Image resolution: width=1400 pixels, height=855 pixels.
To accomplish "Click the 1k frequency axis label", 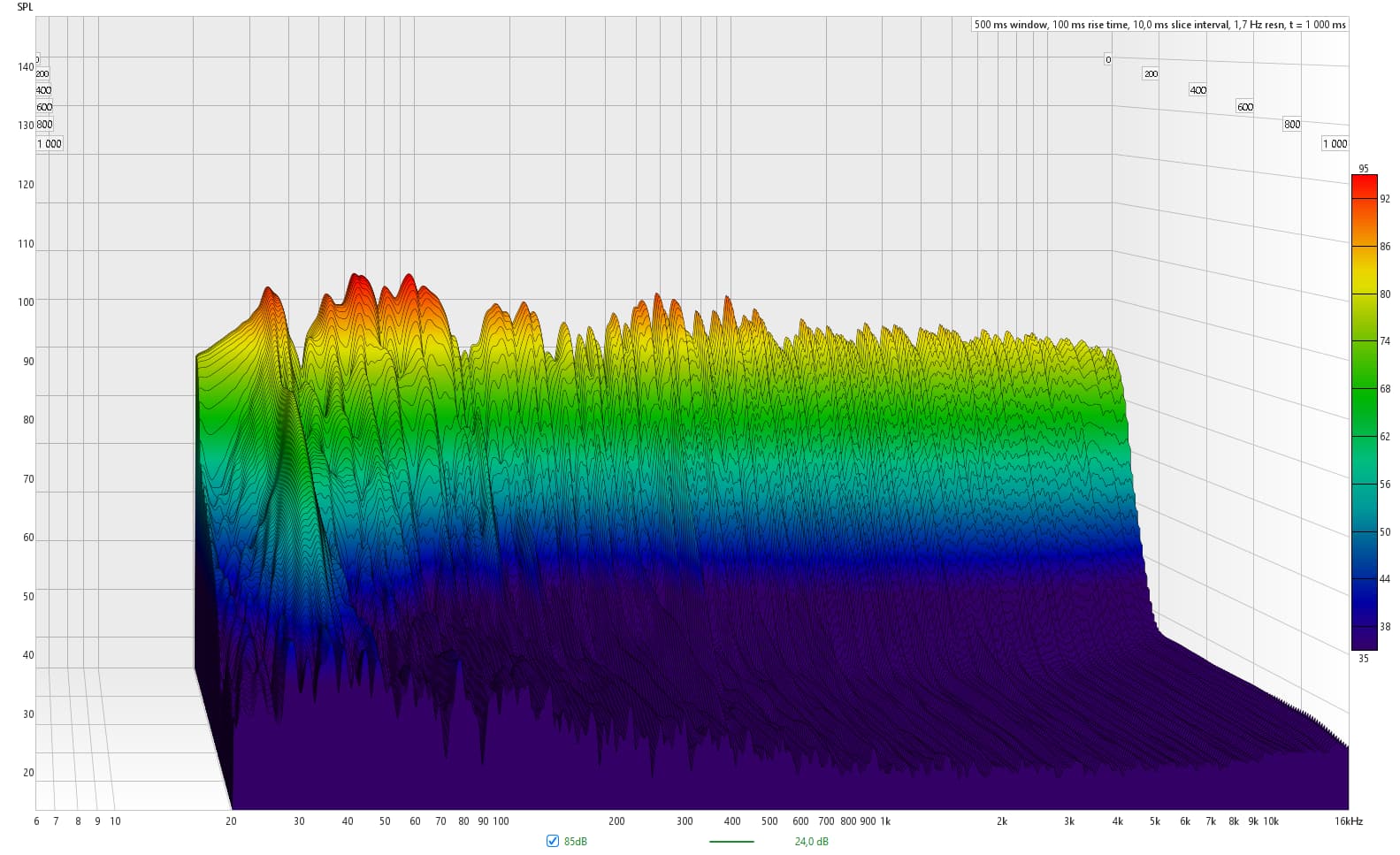I will coord(884,821).
